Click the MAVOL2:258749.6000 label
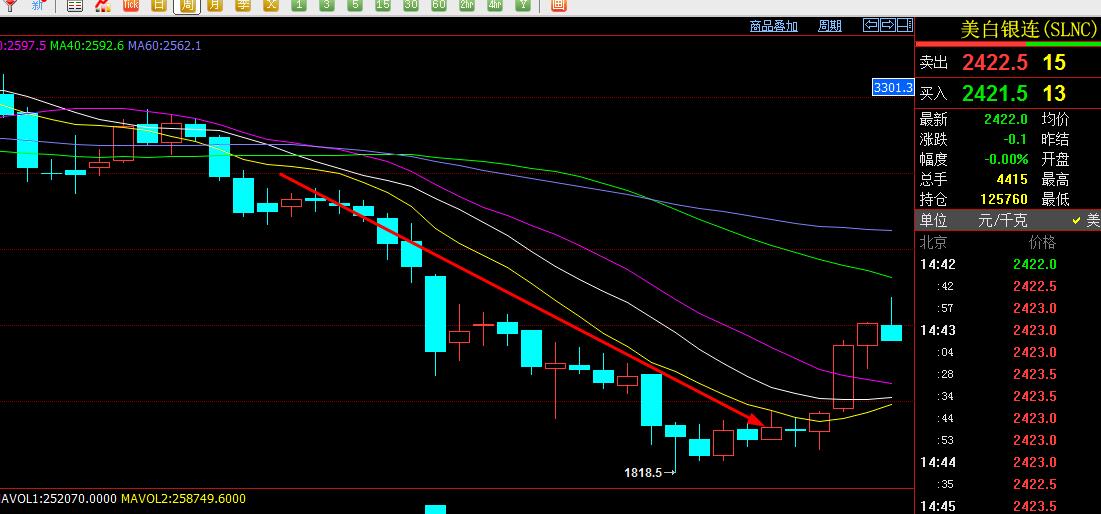The width and height of the screenshot is (1101, 514). 183,499
